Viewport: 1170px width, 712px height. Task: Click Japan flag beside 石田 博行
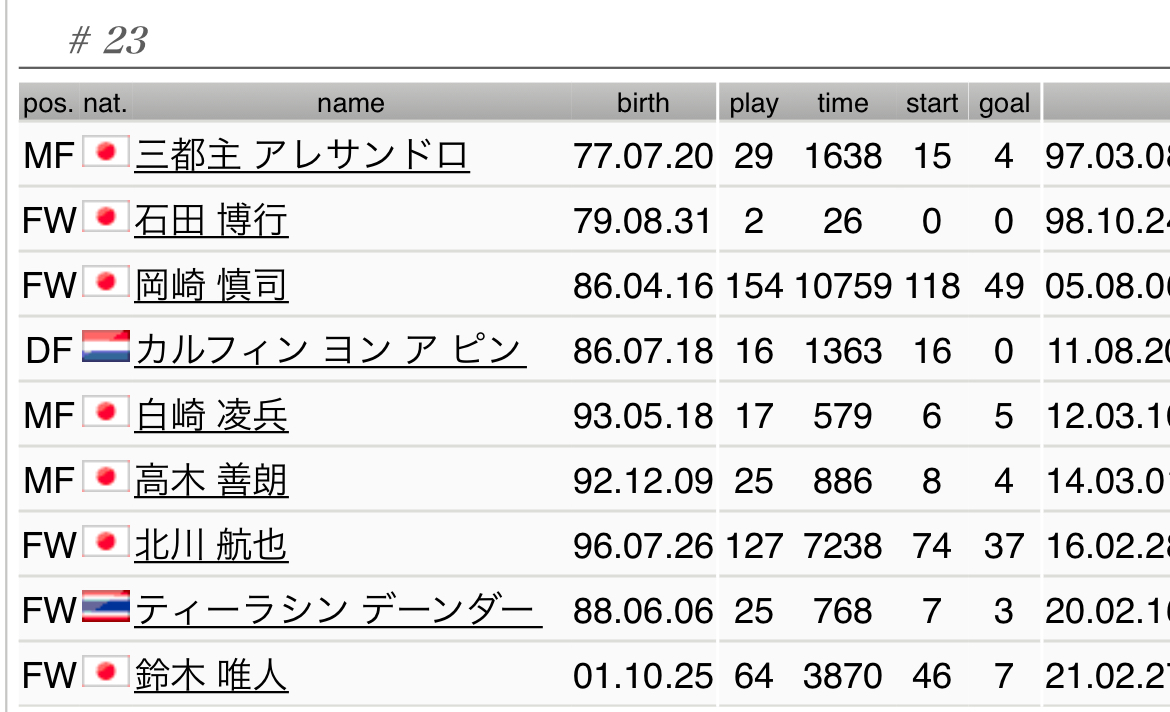[105, 216]
